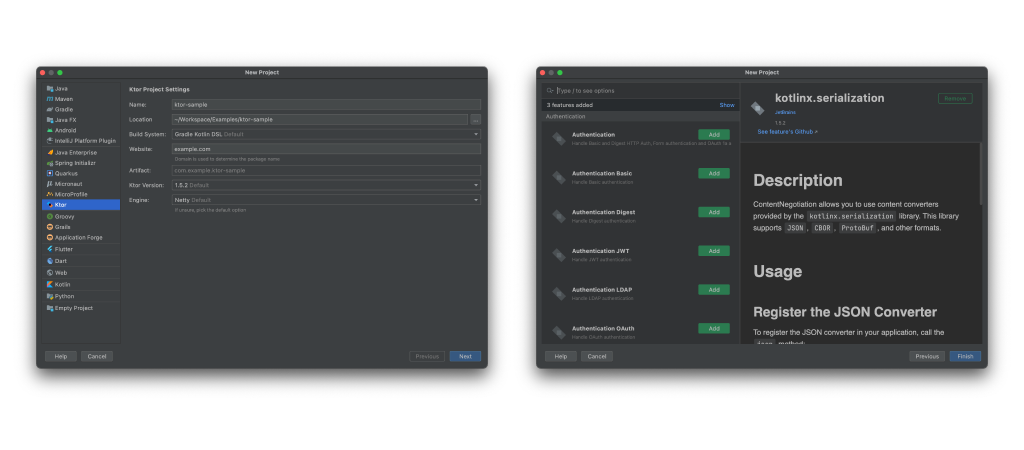Add Authentication JWT feature
1024x450 pixels.
click(714, 251)
